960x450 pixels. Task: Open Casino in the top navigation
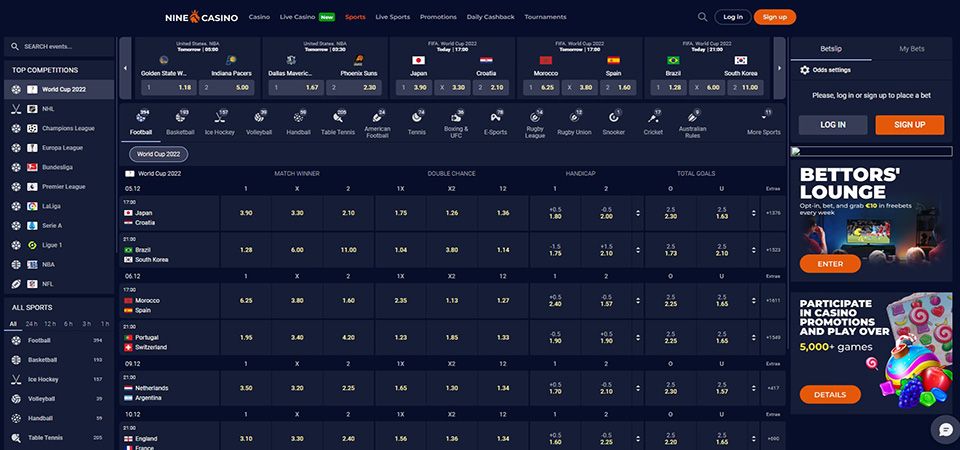point(259,17)
